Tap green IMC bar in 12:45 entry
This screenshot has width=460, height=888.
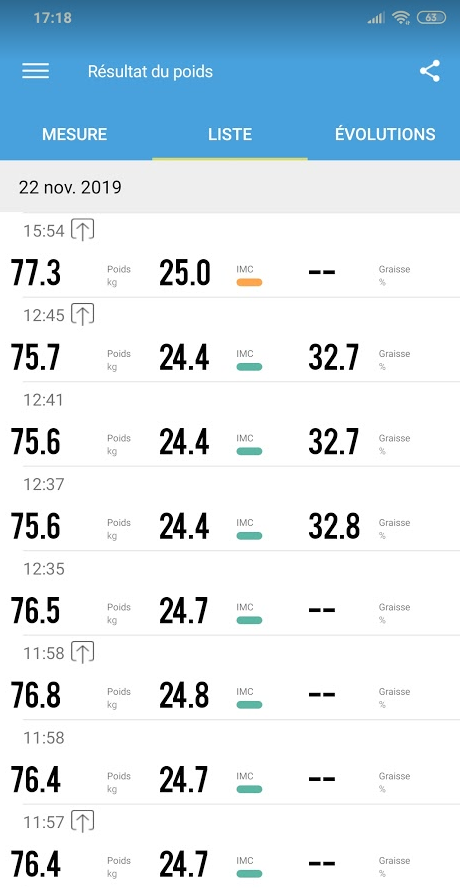pos(249,366)
